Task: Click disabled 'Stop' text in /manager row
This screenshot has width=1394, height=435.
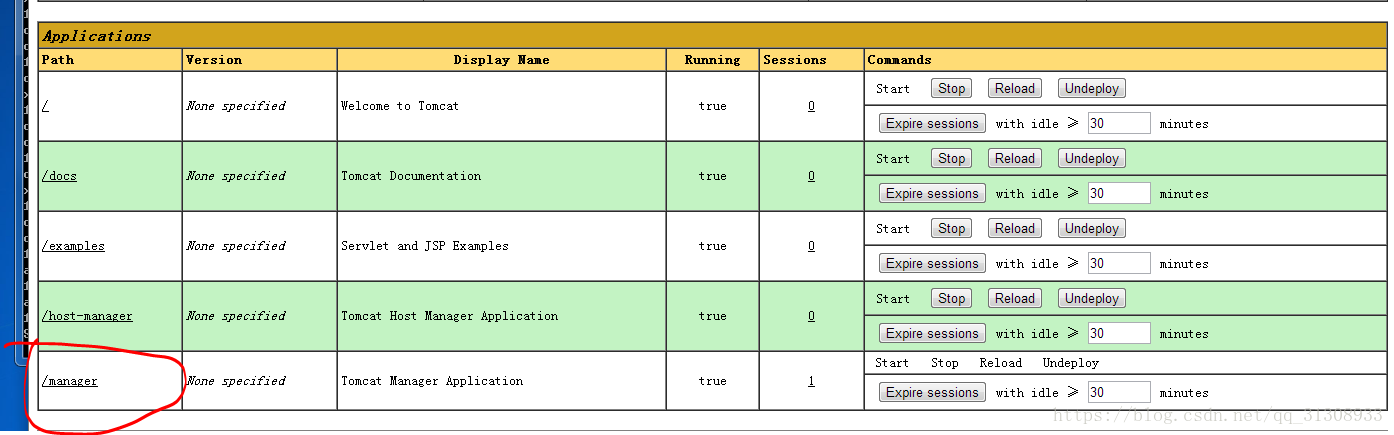Action: (945, 363)
